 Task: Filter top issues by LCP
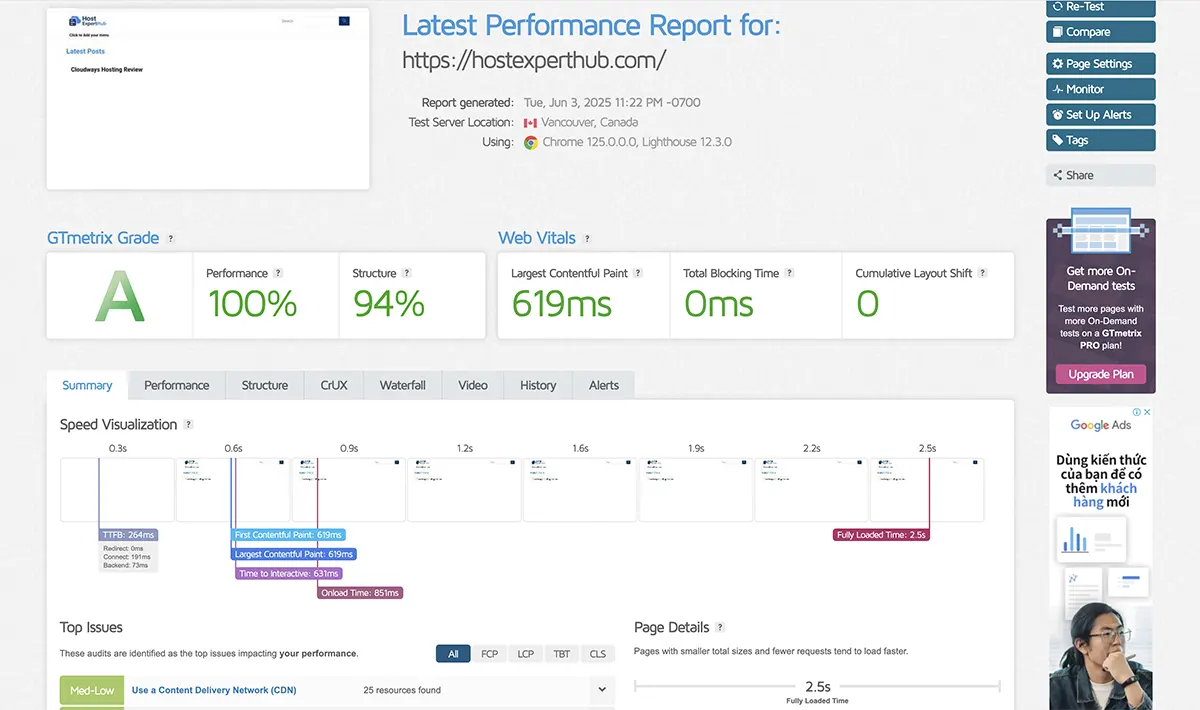525,654
